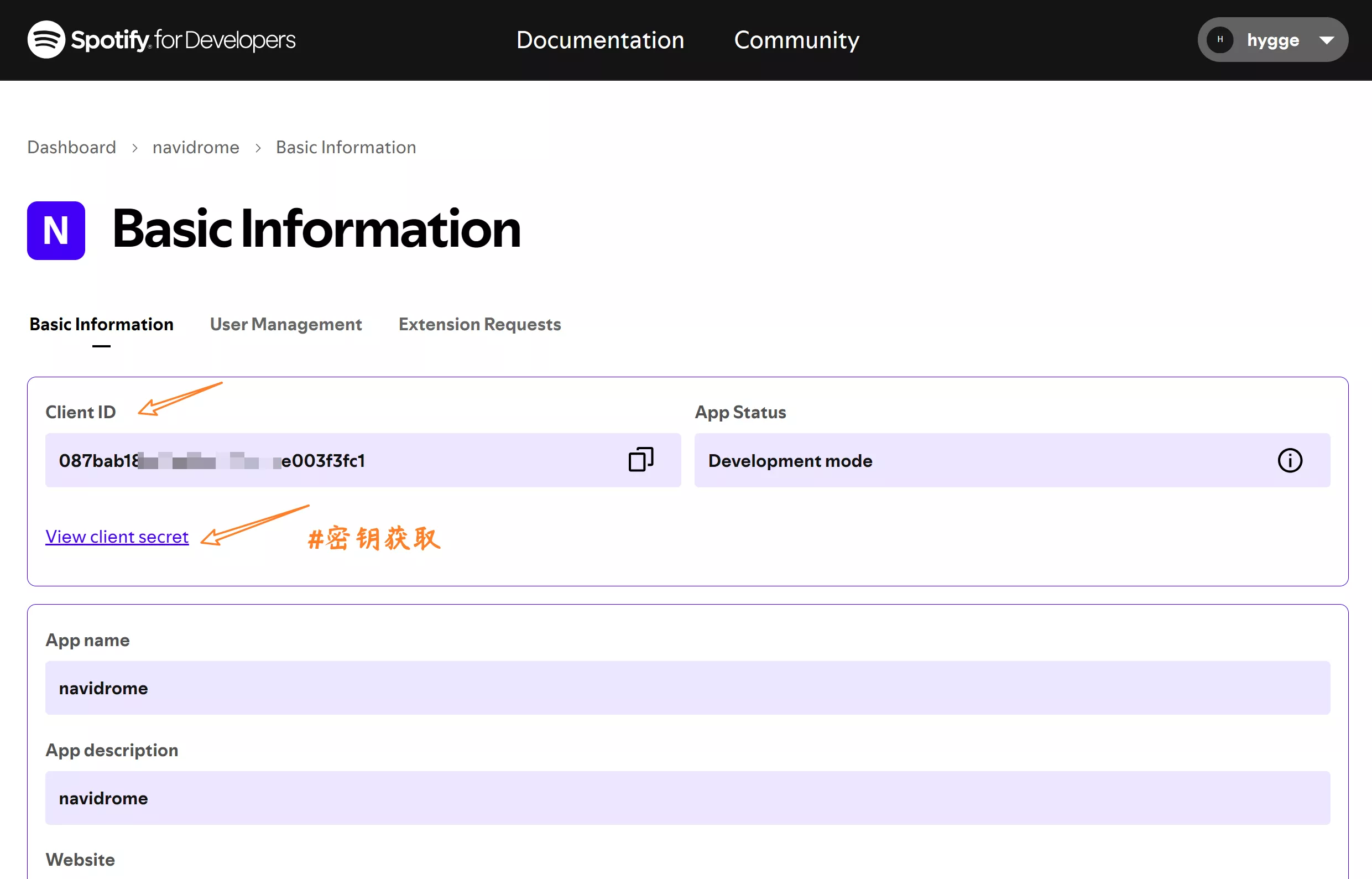Click the Website label

[x=80, y=859]
